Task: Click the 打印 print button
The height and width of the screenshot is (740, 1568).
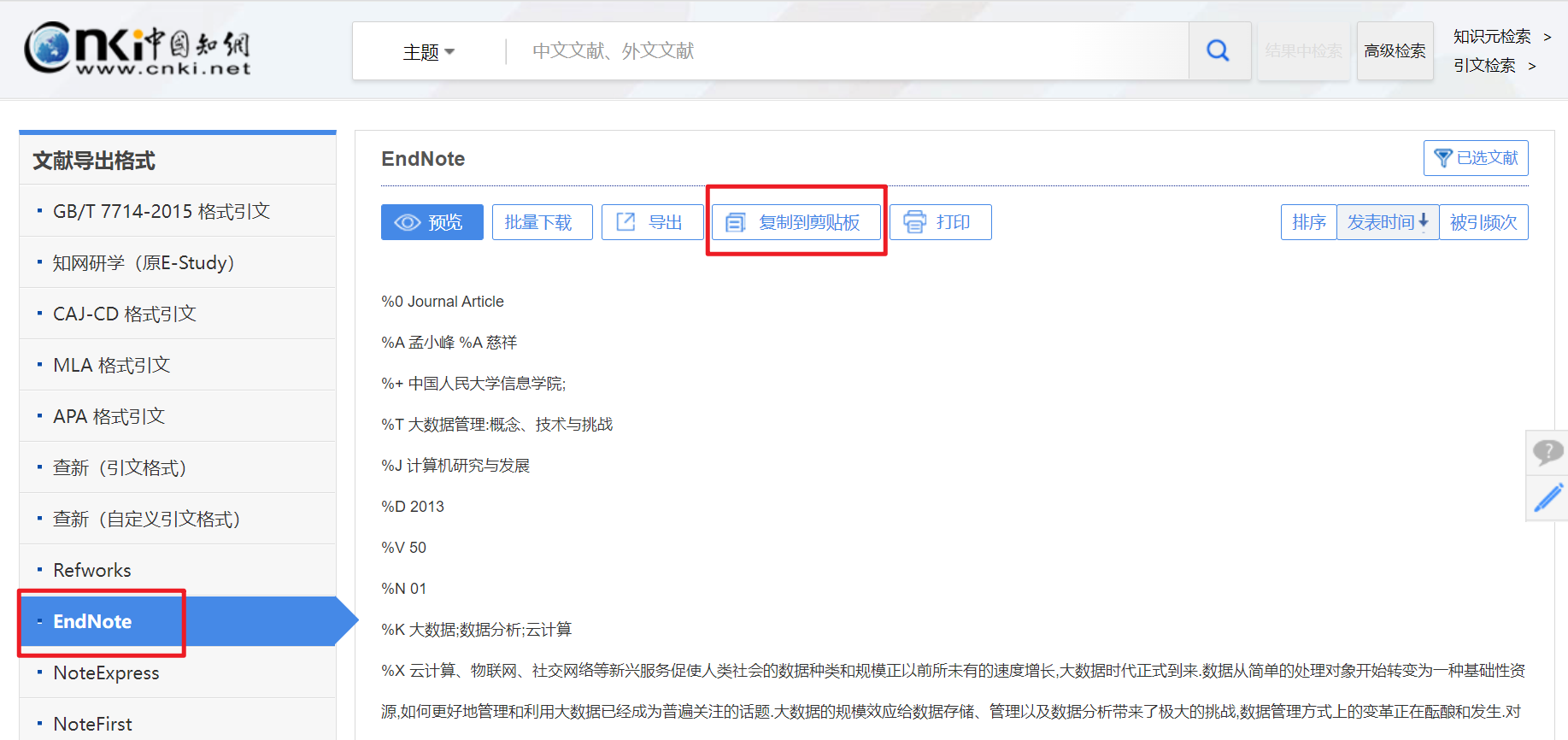Action: pos(940,222)
